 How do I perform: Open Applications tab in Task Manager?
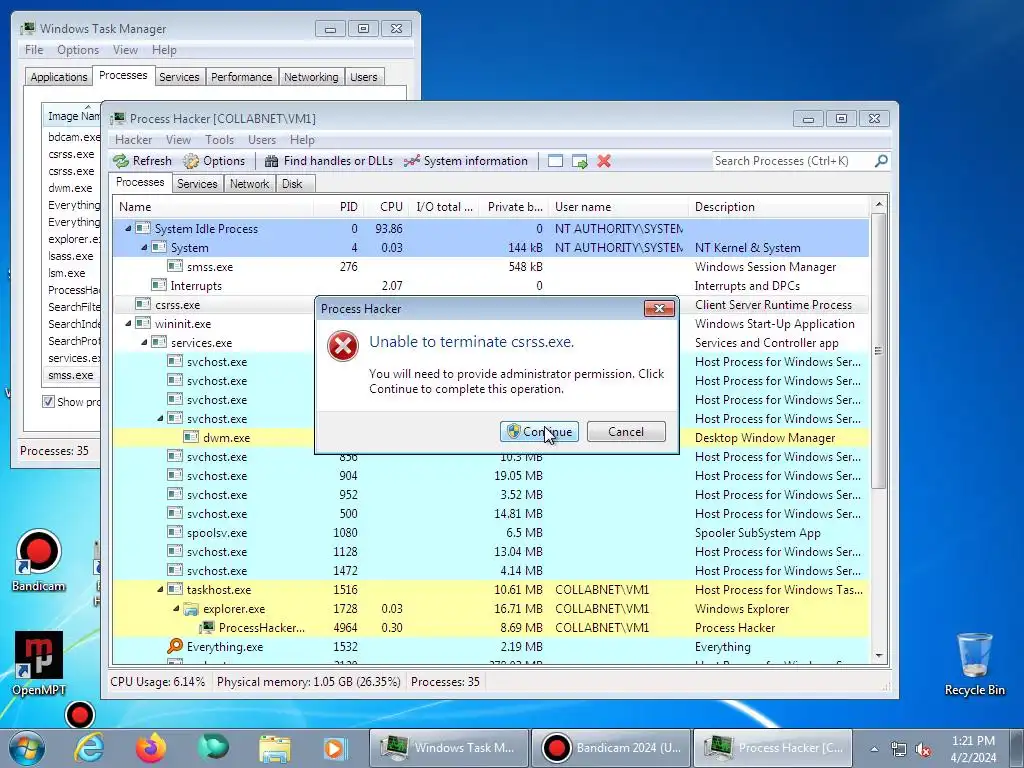pyautogui.click(x=59, y=77)
